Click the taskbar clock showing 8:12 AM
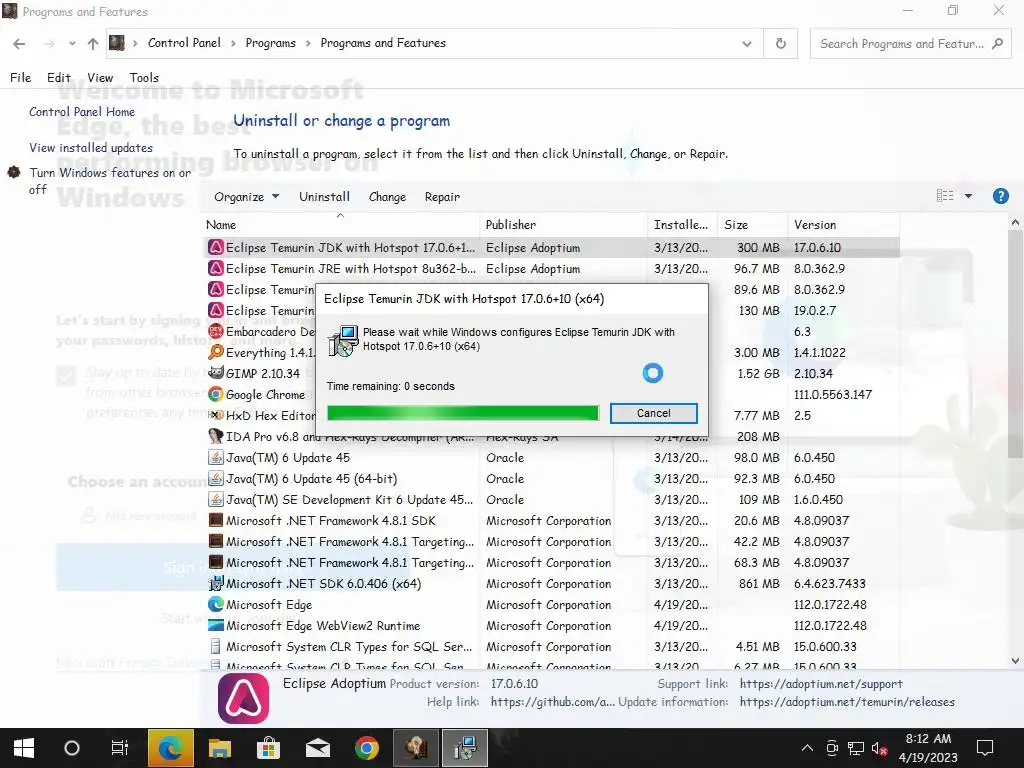The width and height of the screenshot is (1024, 768). pos(928,748)
